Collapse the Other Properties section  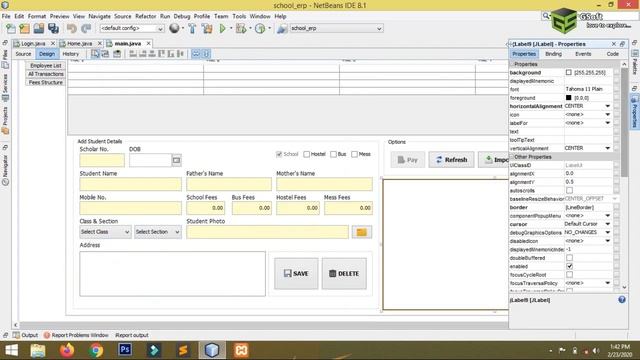pyautogui.click(x=512, y=157)
